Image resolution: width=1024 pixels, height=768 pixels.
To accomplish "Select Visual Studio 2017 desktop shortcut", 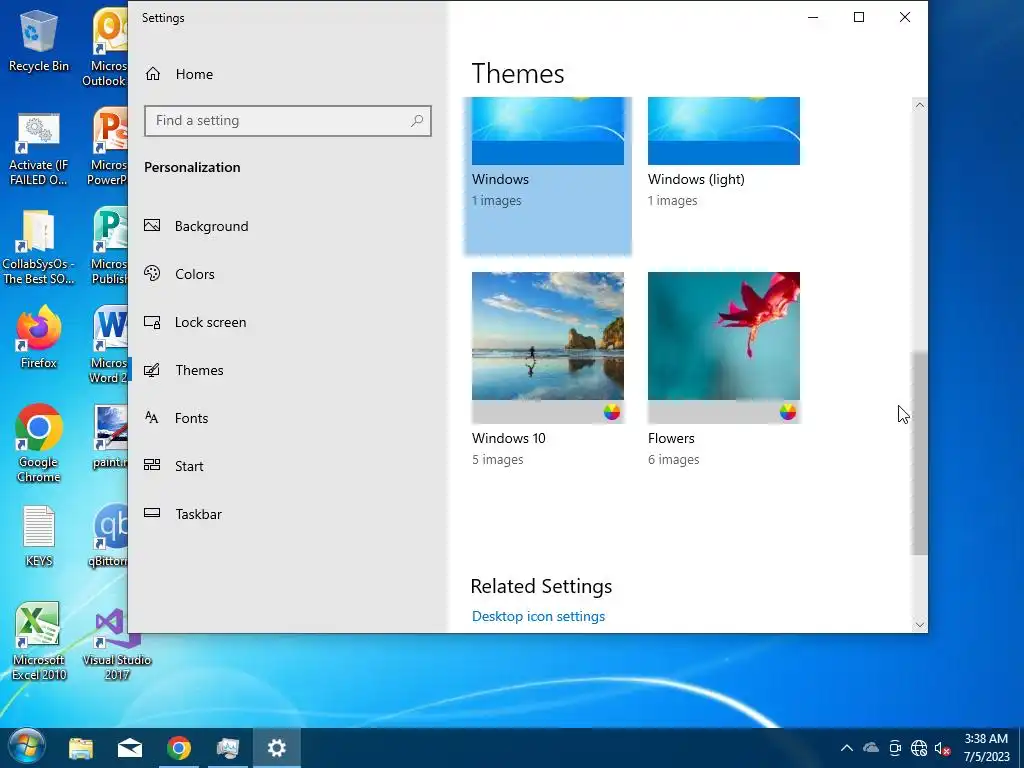I will tap(116, 644).
